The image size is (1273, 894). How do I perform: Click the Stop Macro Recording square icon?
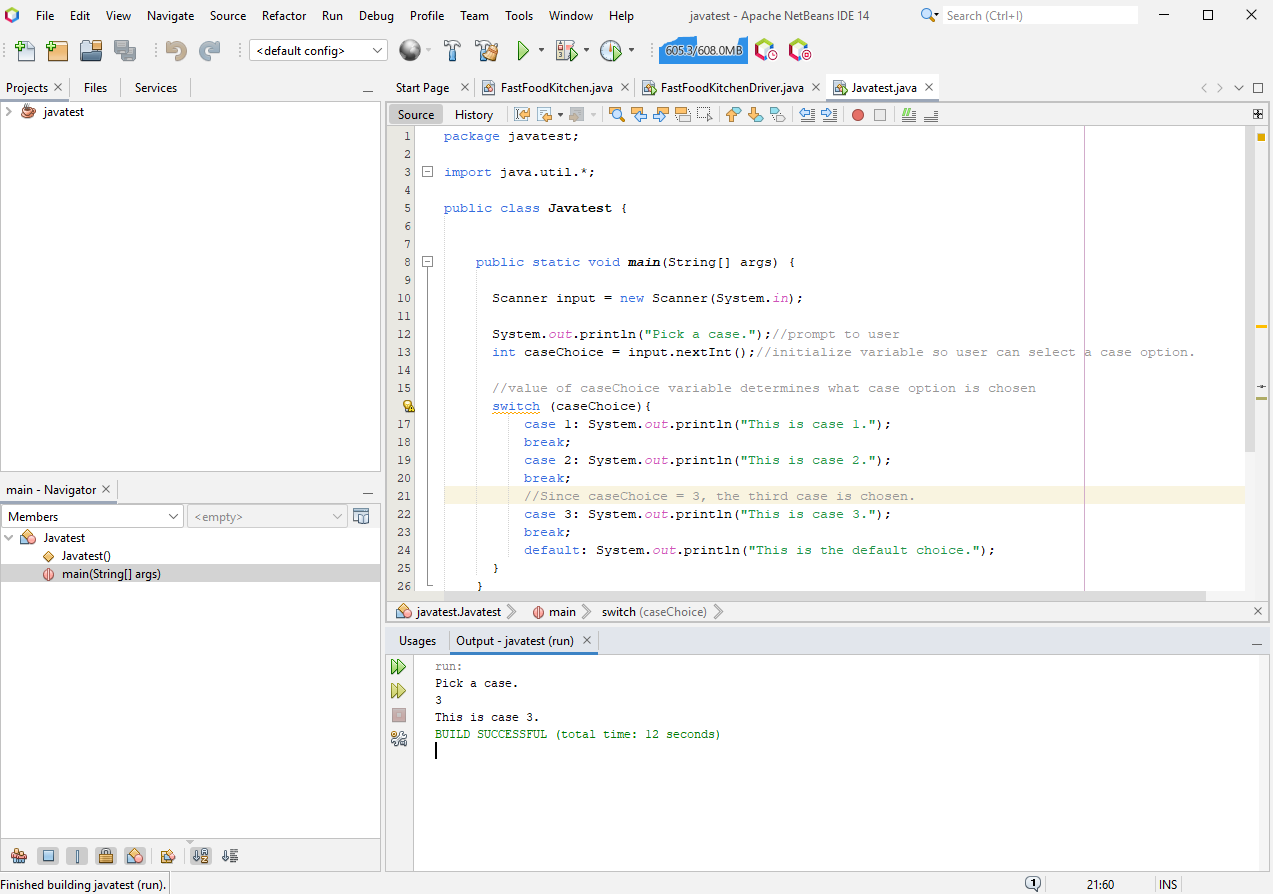(880, 115)
